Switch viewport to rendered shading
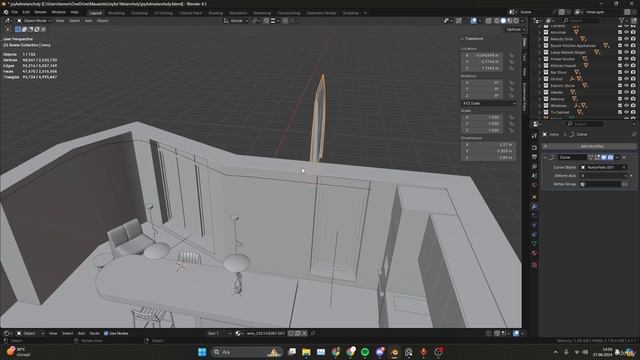The image size is (640, 360). (516, 20)
